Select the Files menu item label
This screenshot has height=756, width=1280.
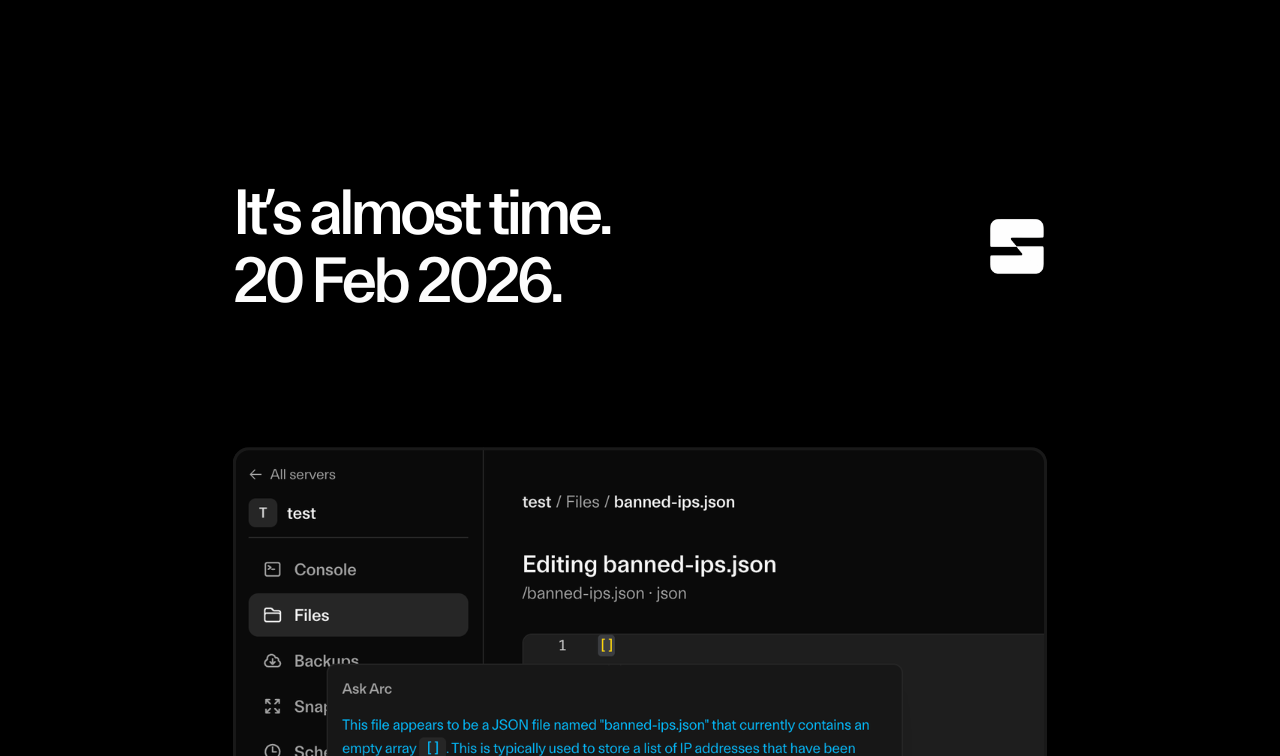(x=312, y=615)
